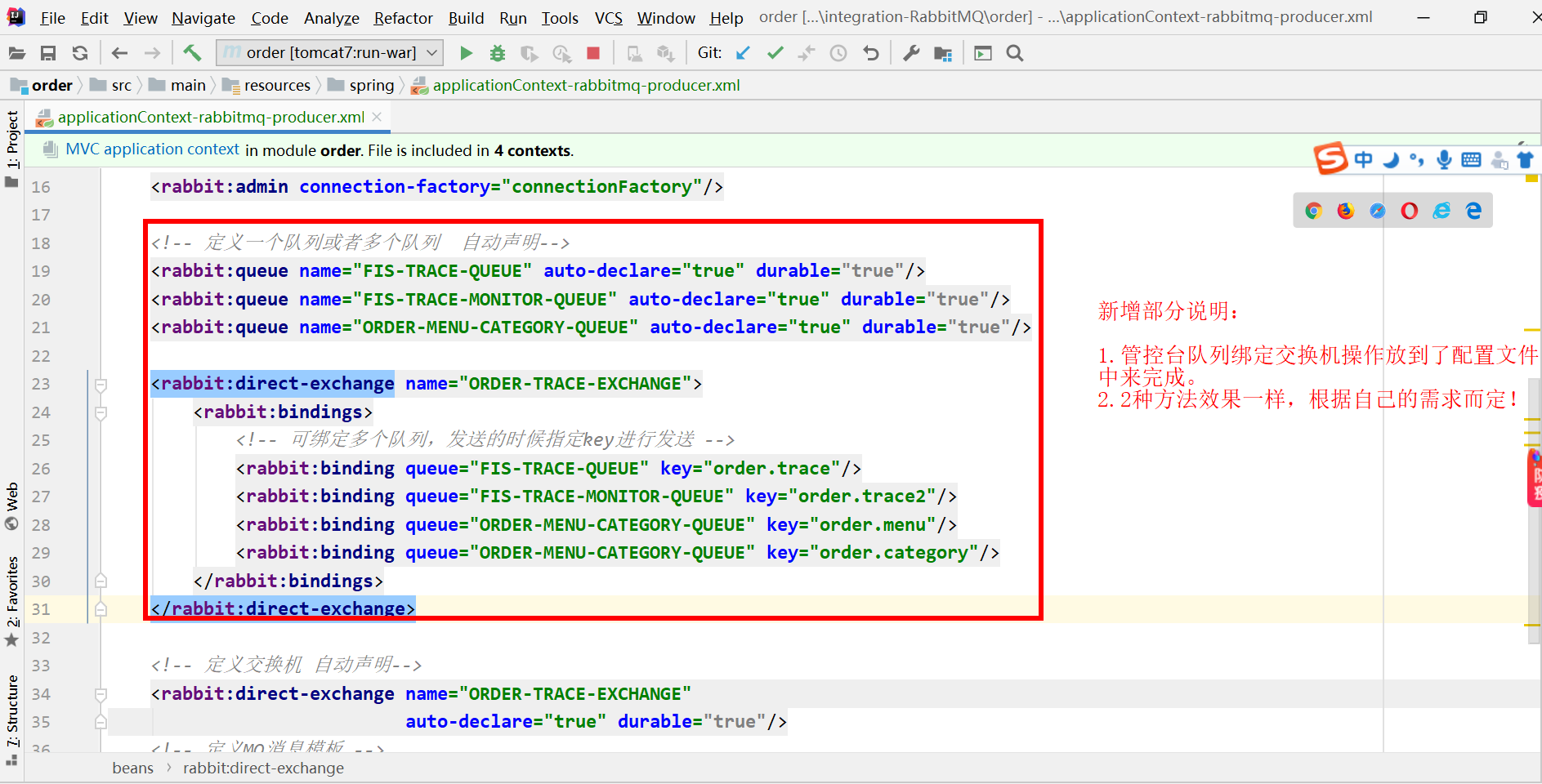Click beans in bottom breadcrumb
1542x784 pixels.
coord(133,768)
